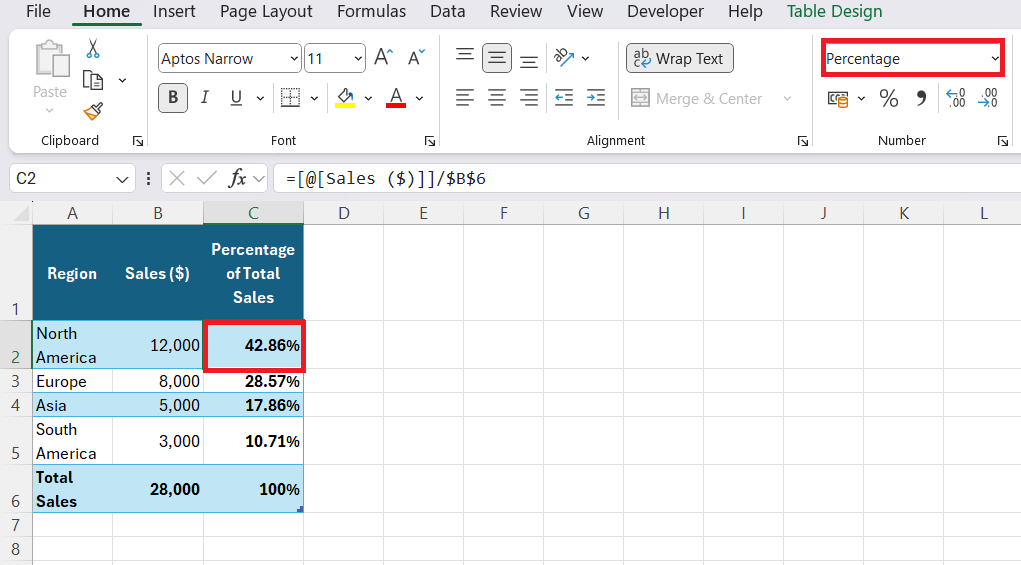Click the Copy icon
The height and width of the screenshot is (565, 1021).
(93, 81)
